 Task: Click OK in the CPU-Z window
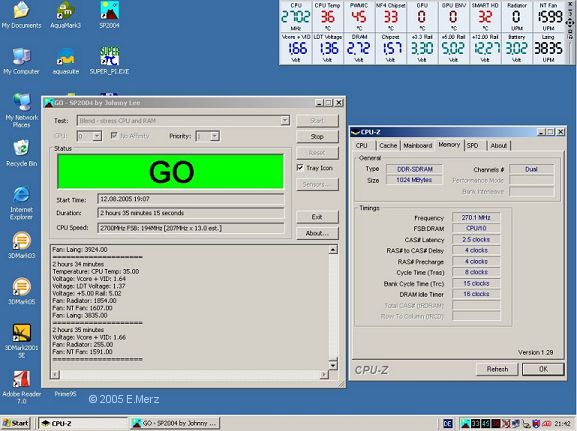tap(543, 369)
